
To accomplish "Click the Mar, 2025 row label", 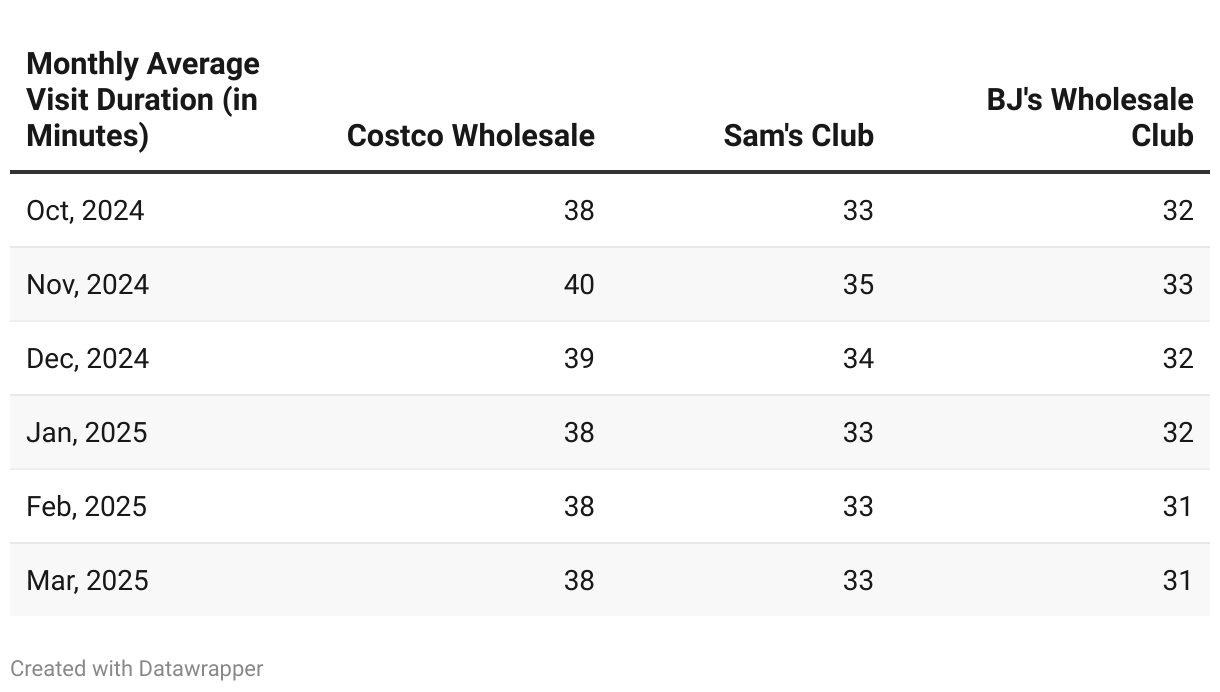I will [x=88, y=580].
